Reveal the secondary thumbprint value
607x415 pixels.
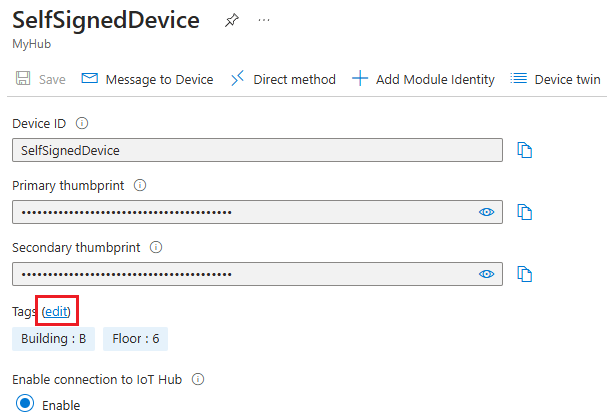pyautogui.click(x=487, y=274)
